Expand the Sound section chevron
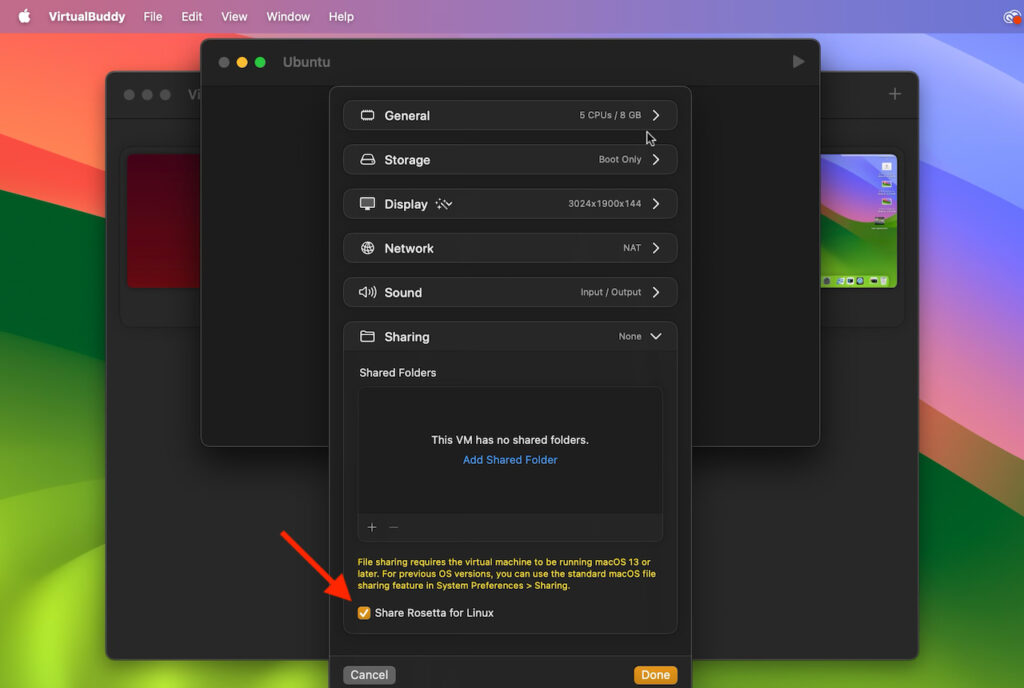 pos(656,292)
